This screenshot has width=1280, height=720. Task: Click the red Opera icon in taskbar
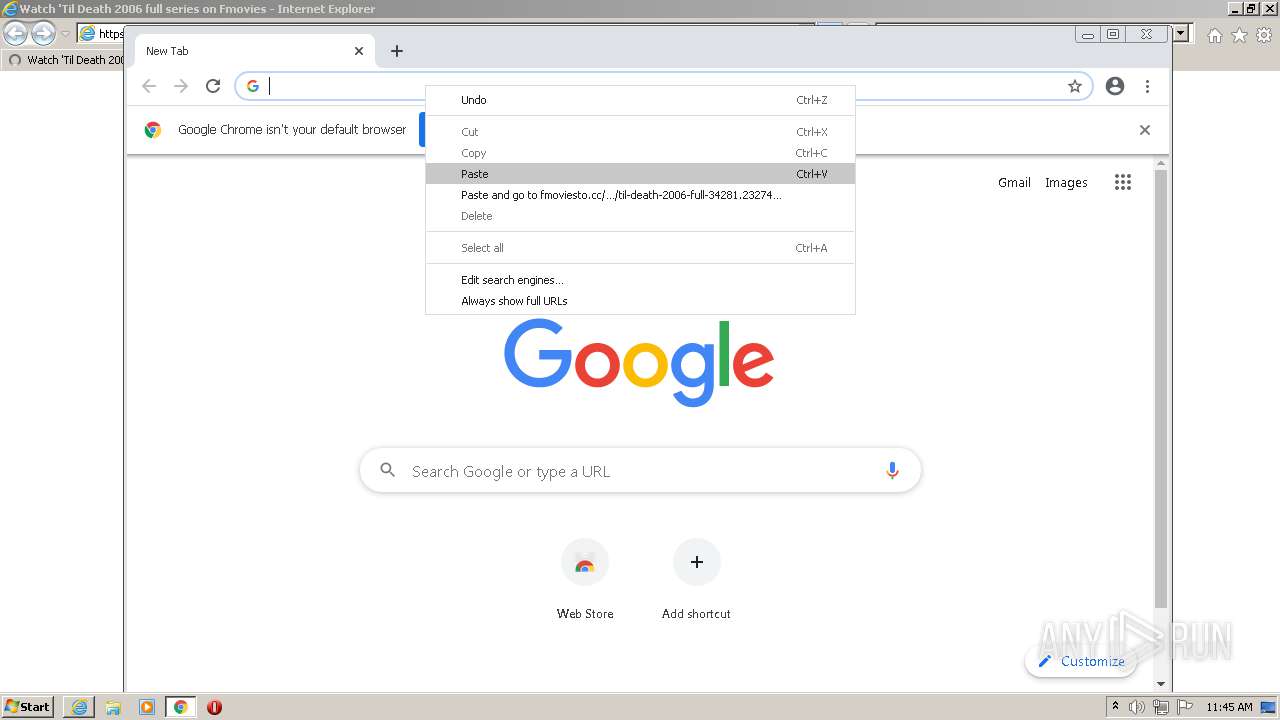point(214,707)
